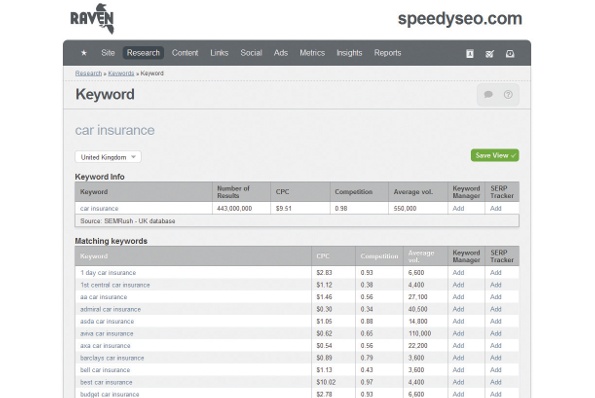Click the Raven logo
The image size is (595, 398).
92,19
